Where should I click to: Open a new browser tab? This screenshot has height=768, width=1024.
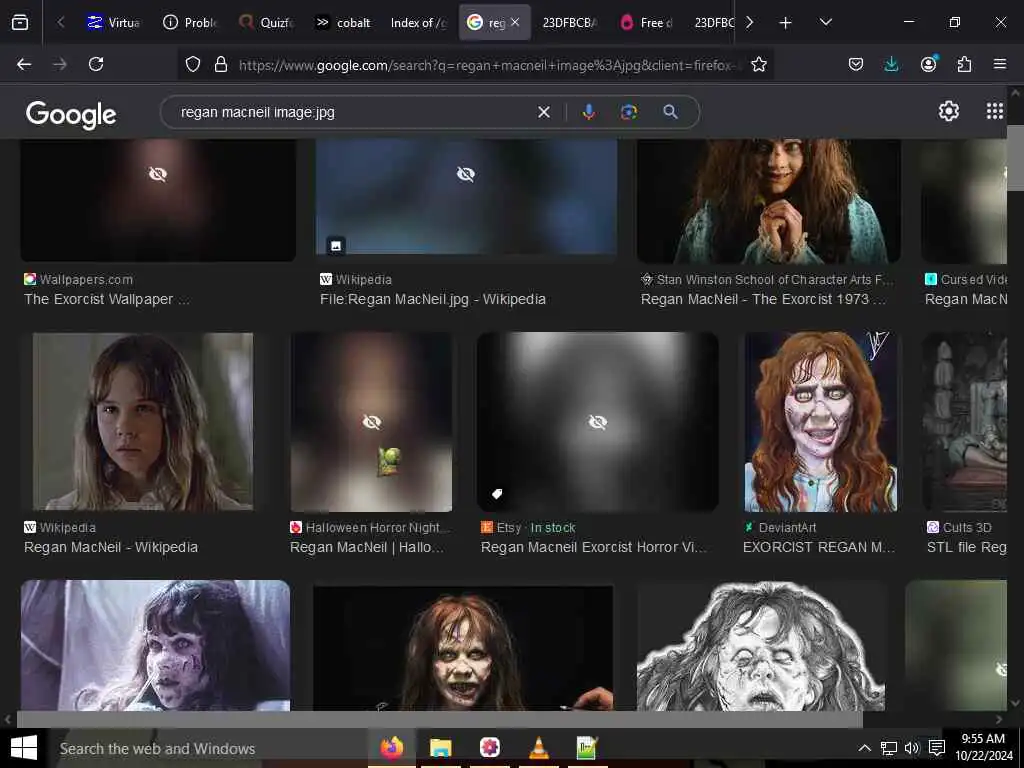(786, 23)
